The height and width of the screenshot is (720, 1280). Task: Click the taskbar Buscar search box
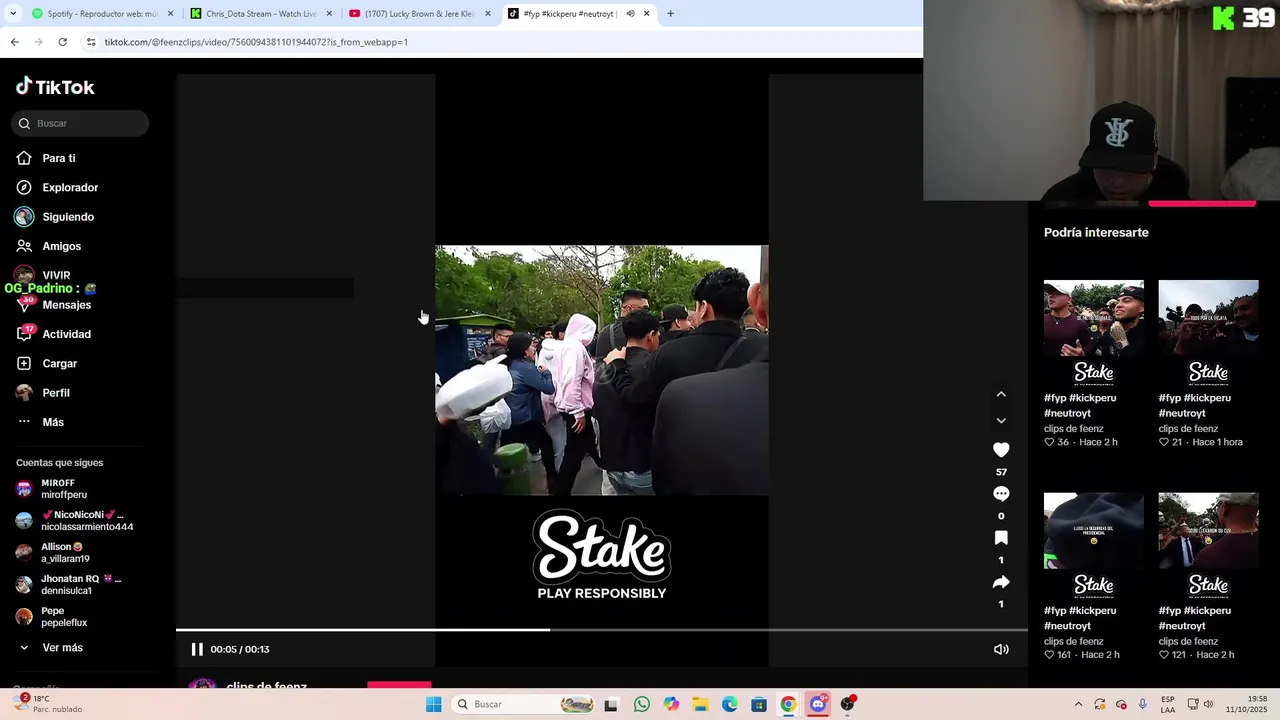click(524, 704)
